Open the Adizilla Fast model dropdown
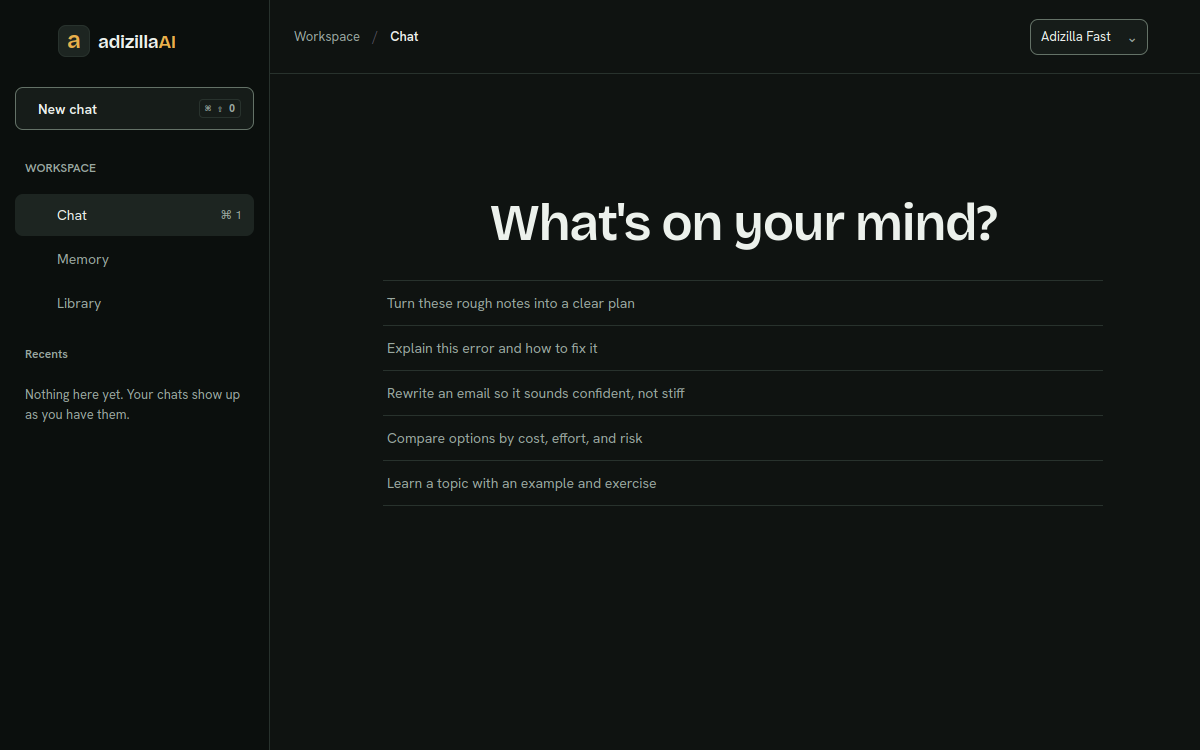The image size is (1200, 750). (x=1089, y=37)
